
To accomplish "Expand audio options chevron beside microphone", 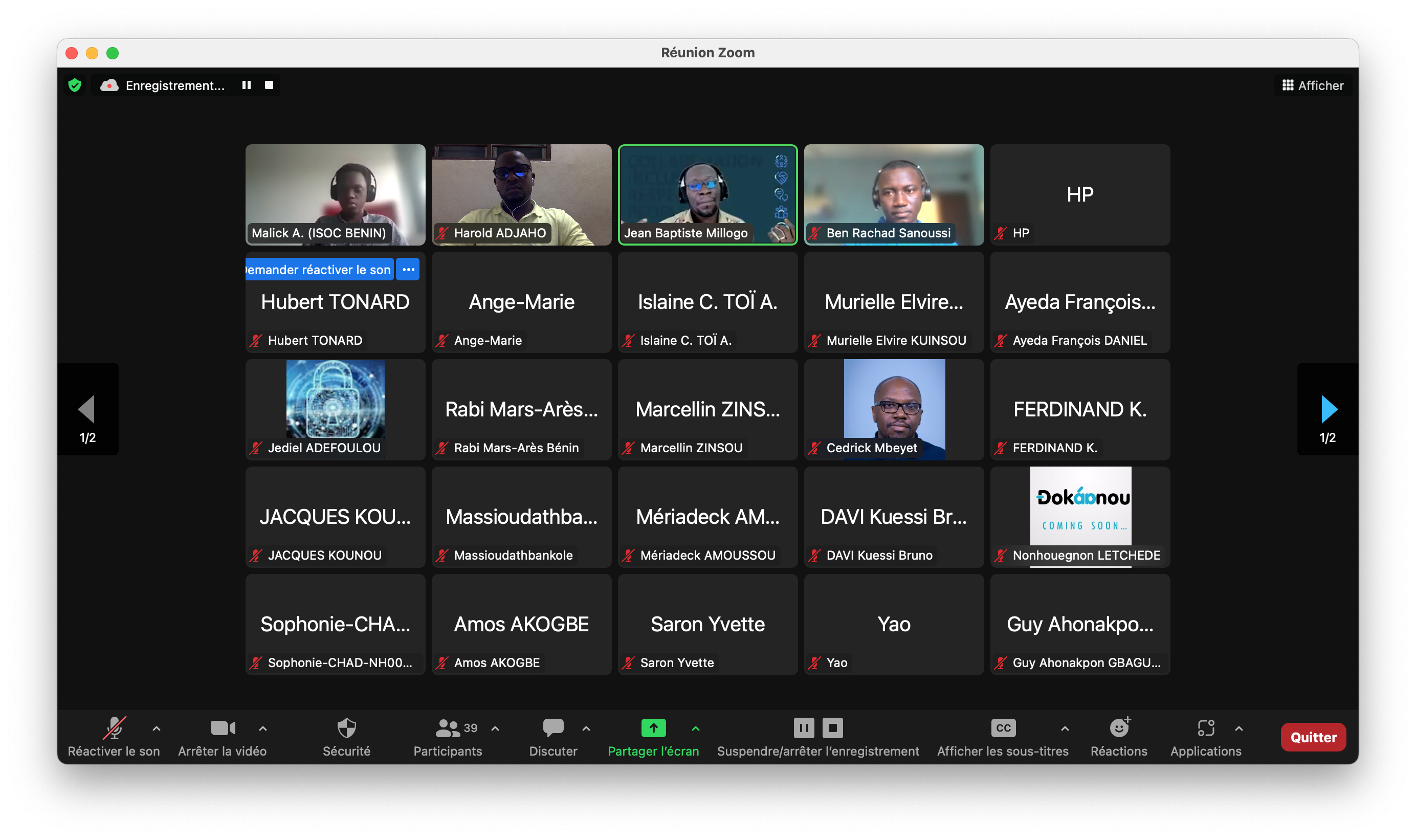I will (157, 728).
